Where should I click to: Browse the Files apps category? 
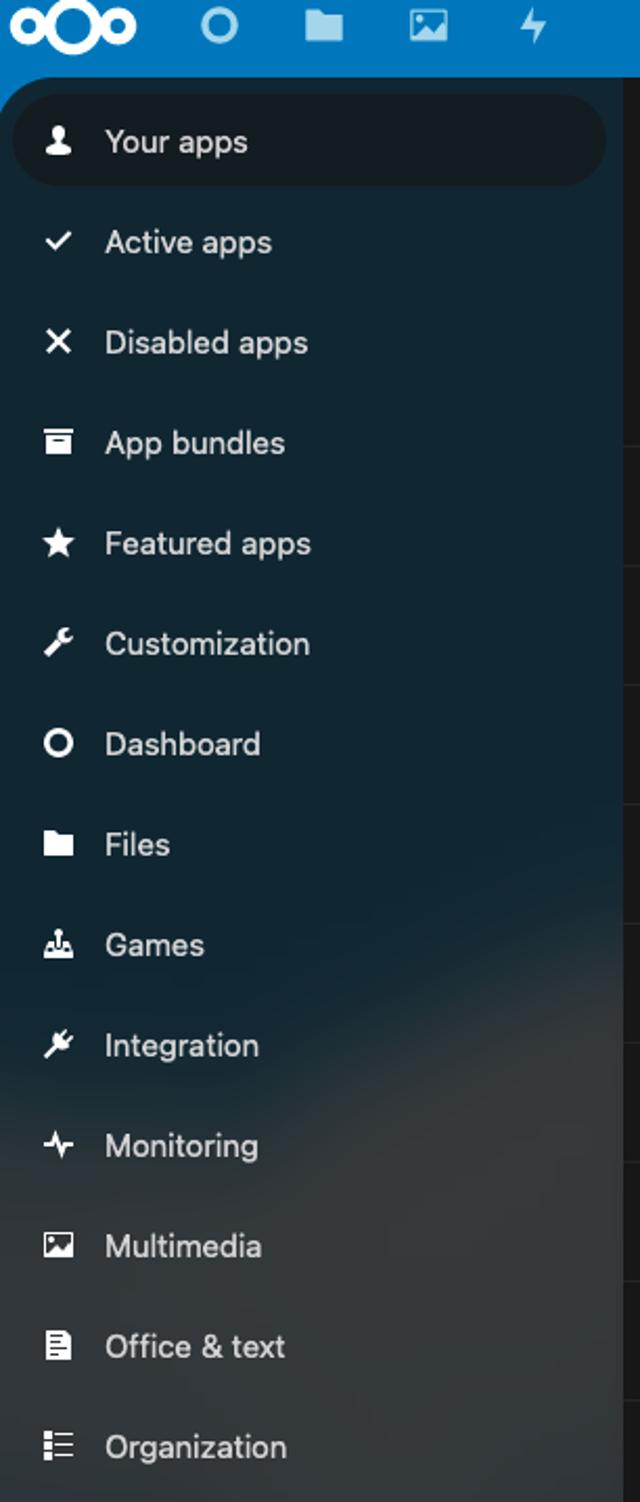(137, 845)
